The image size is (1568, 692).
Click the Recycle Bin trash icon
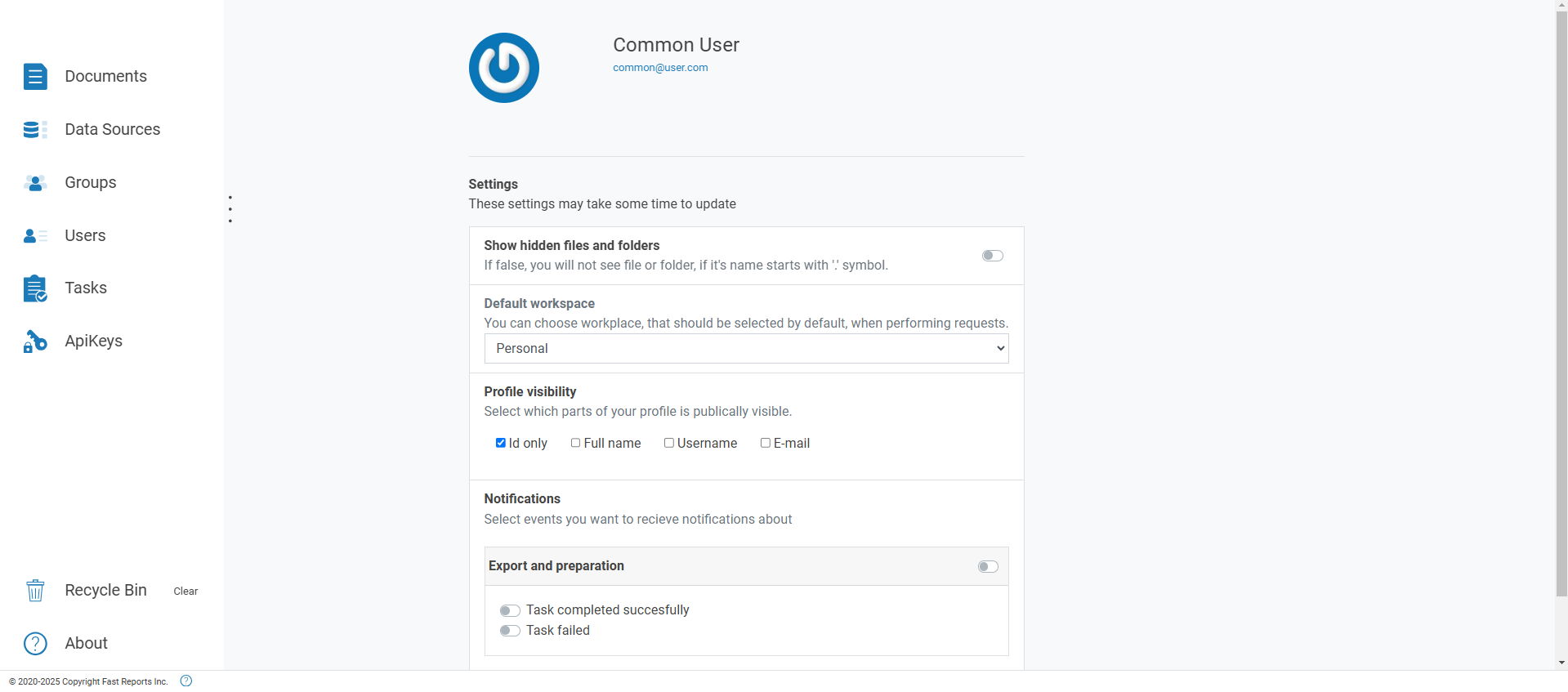[x=35, y=590]
